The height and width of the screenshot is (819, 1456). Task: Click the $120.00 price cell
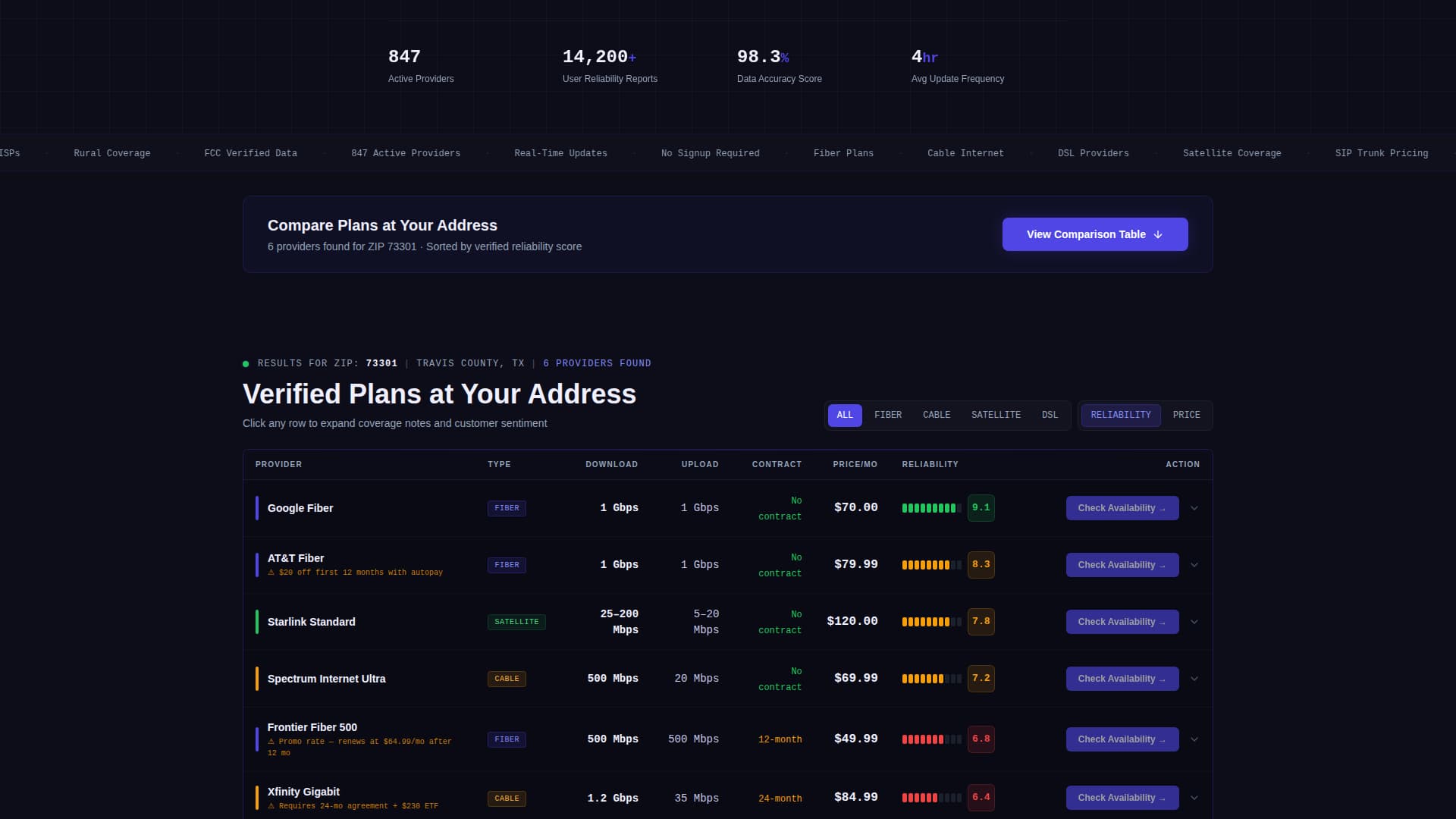coord(852,621)
